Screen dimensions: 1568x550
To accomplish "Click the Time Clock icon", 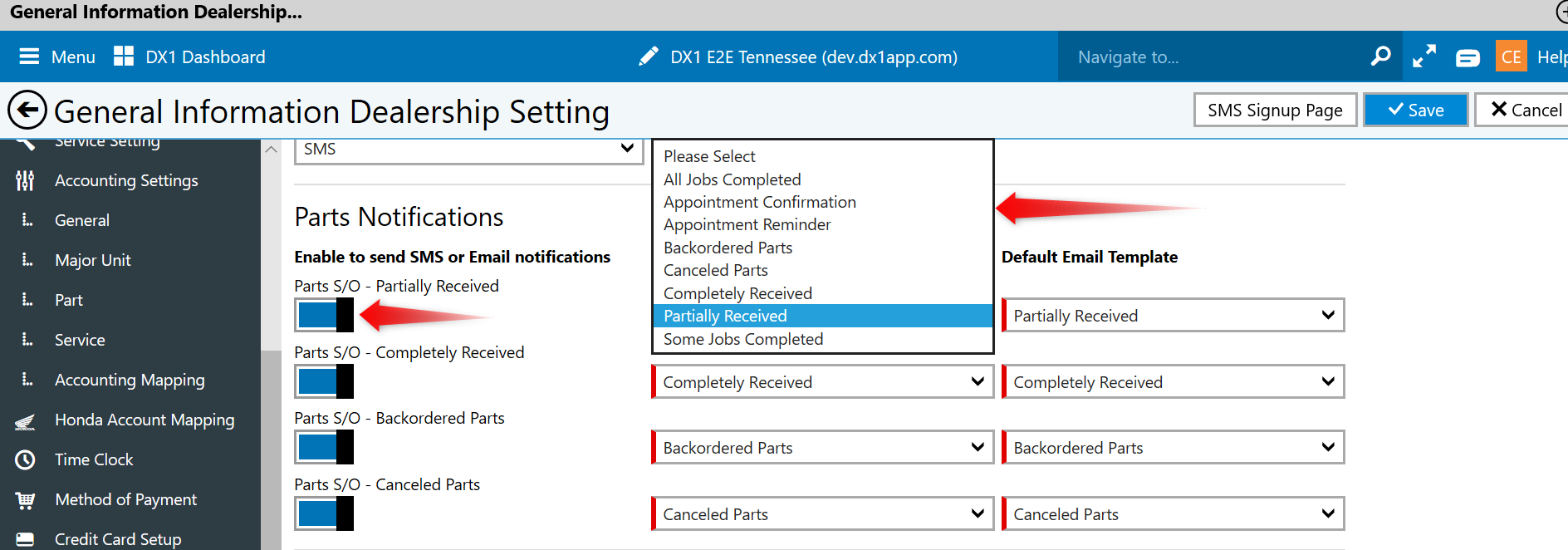I will click(25, 459).
